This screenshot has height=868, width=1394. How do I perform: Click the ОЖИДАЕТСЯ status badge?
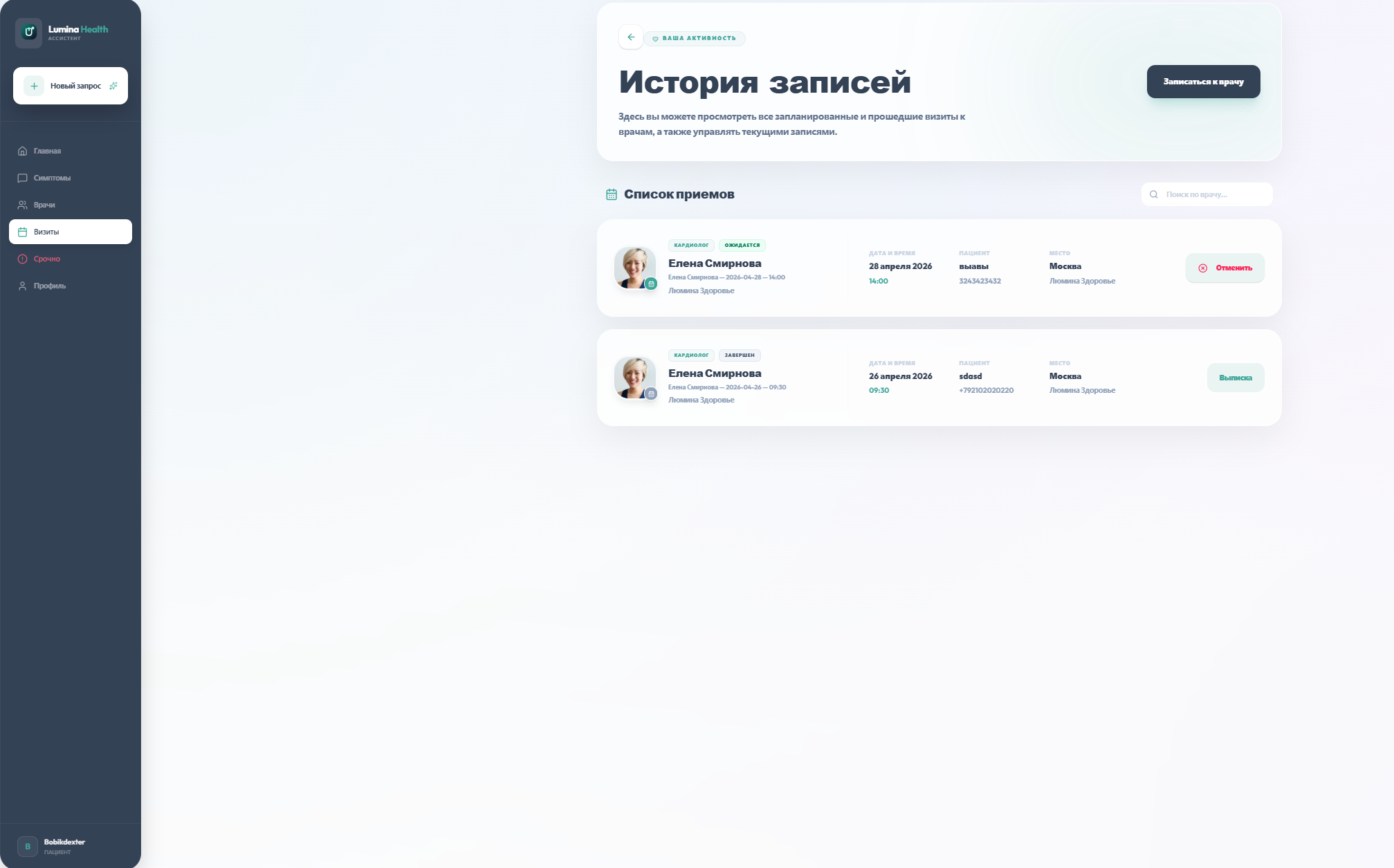tap(743, 245)
